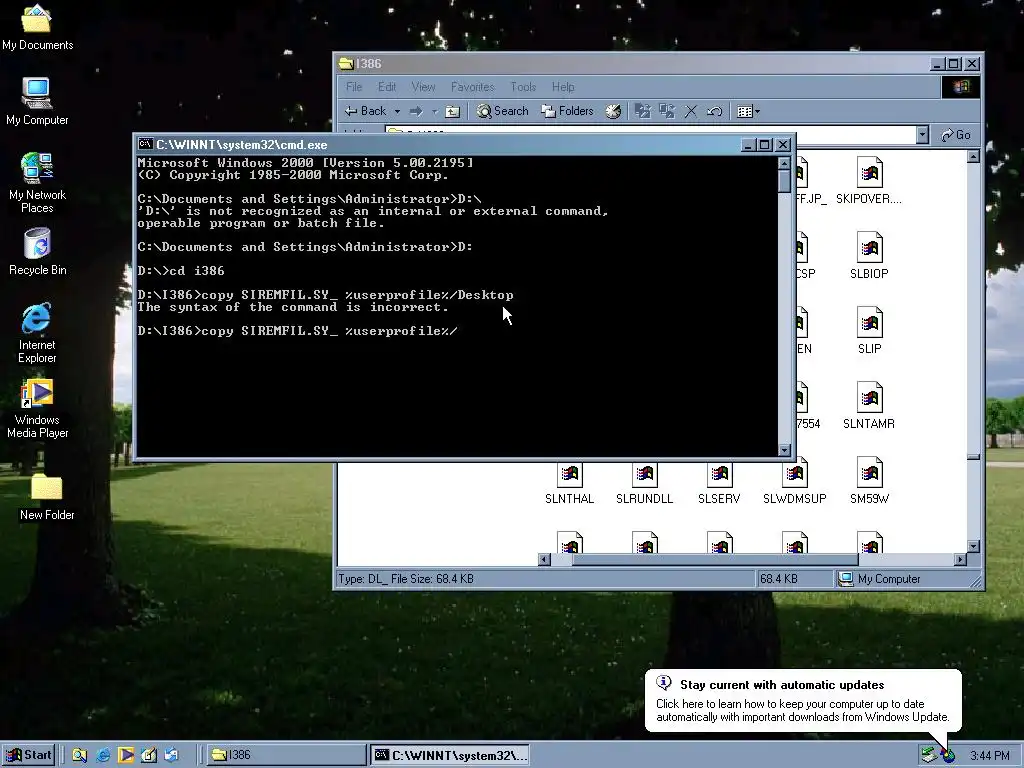Open the View menu in I386 window
The height and width of the screenshot is (768, 1024).
click(x=423, y=87)
